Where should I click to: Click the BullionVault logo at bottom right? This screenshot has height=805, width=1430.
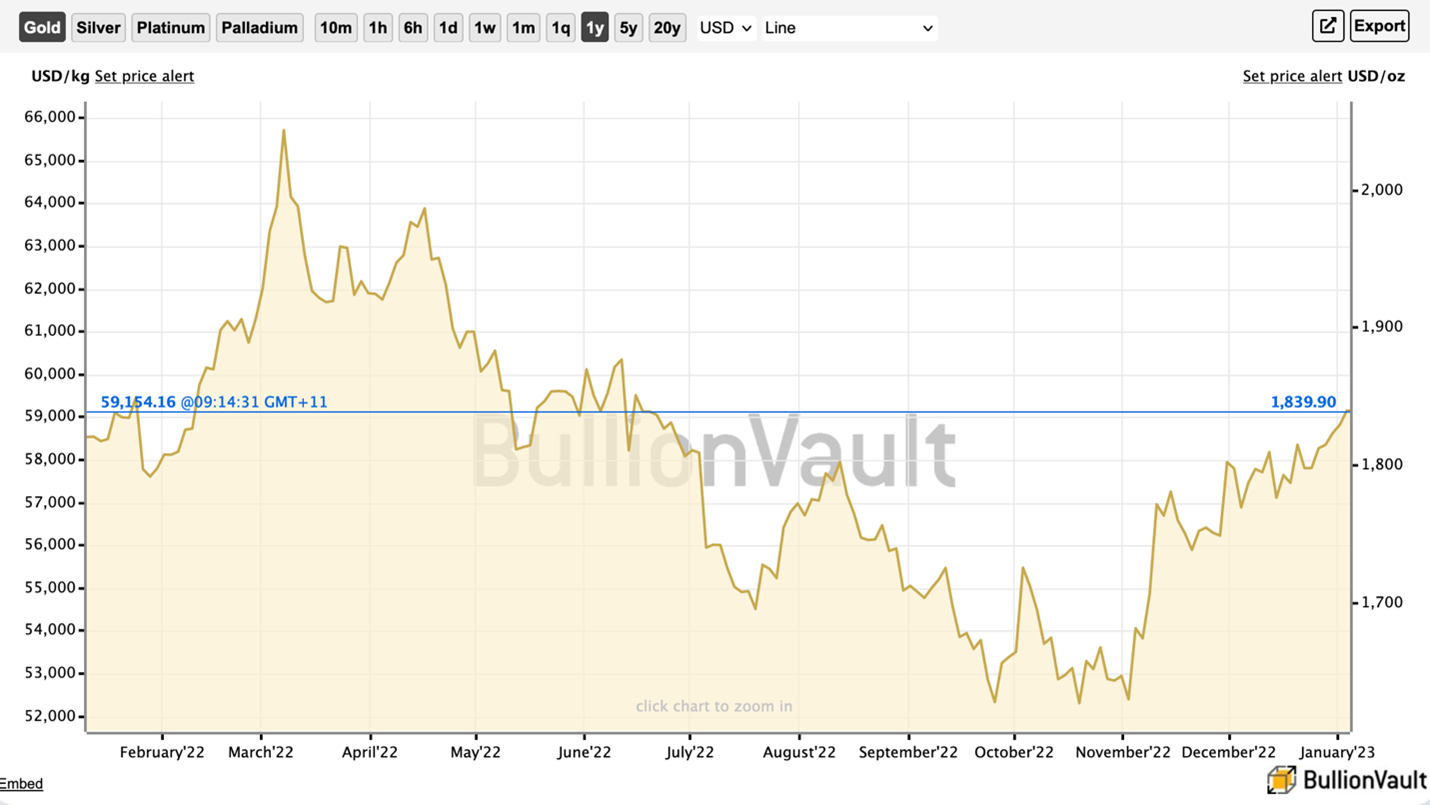1347,779
